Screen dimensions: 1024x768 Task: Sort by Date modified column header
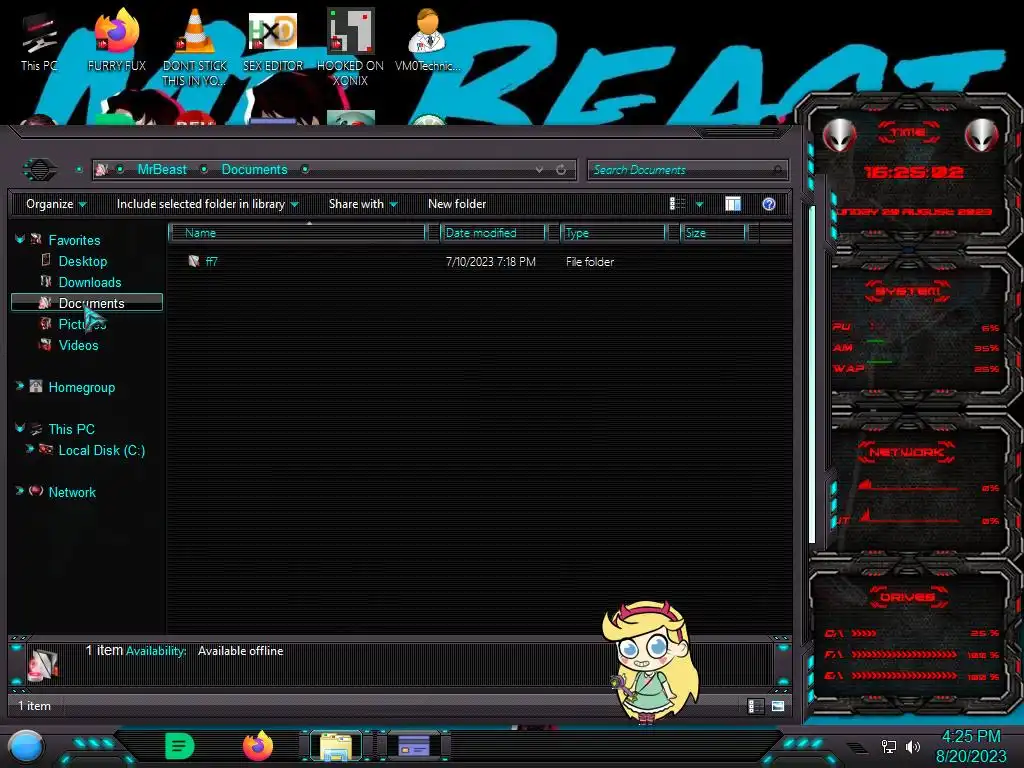coord(493,232)
